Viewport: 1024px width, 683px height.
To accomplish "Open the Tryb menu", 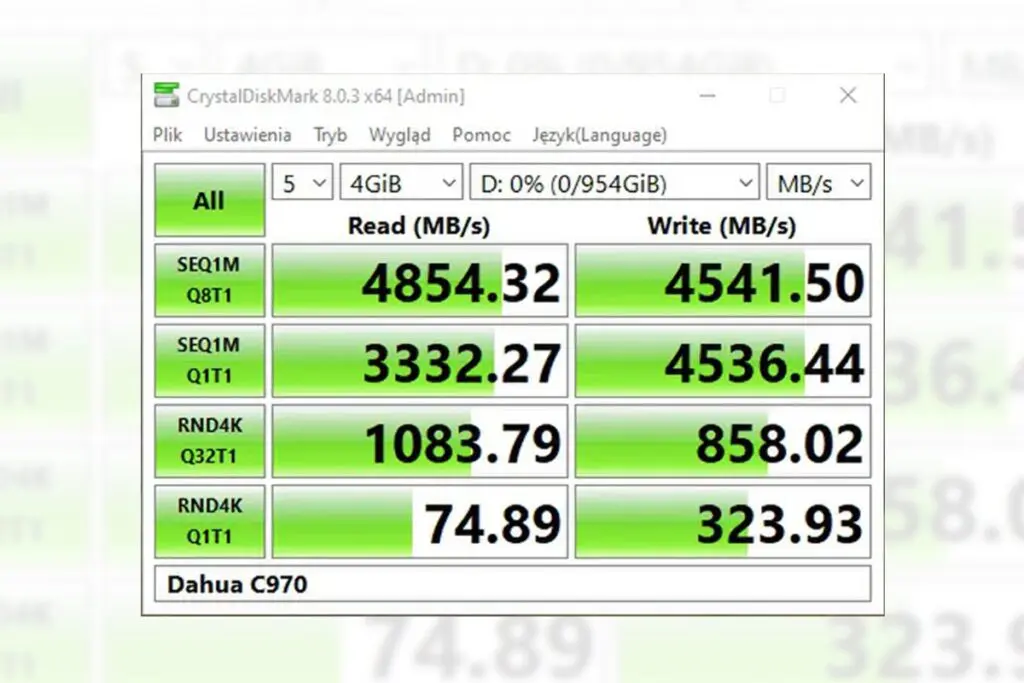I will click(x=330, y=134).
